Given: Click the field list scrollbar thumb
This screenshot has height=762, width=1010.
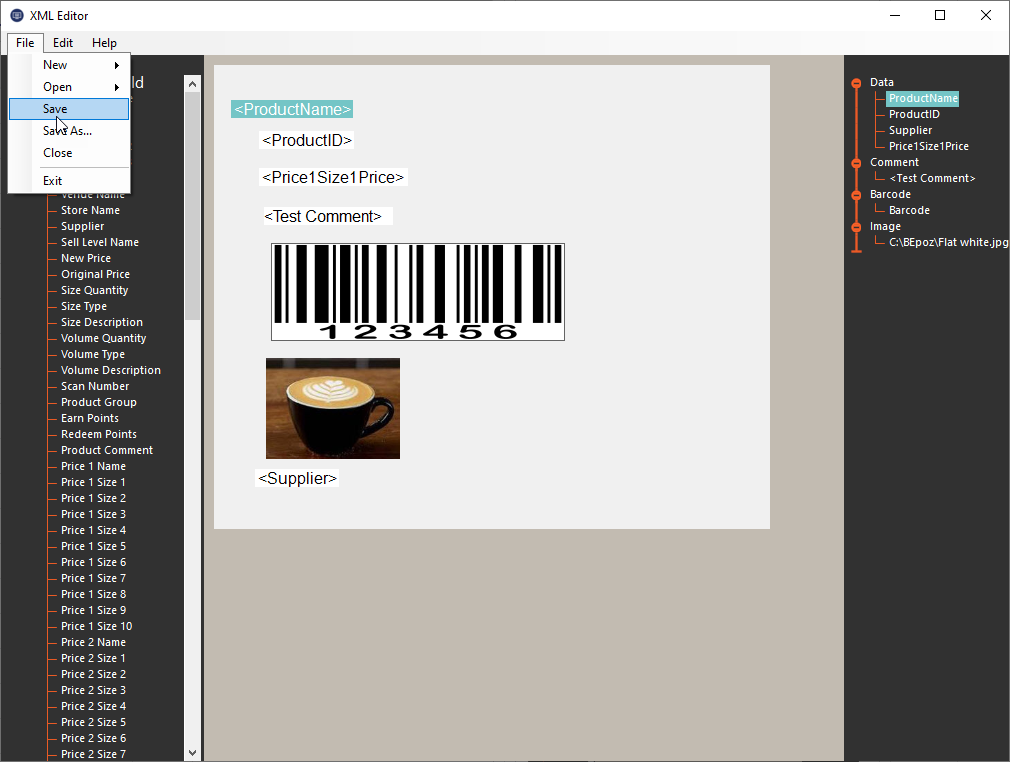Looking at the screenshot, I should [x=192, y=206].
